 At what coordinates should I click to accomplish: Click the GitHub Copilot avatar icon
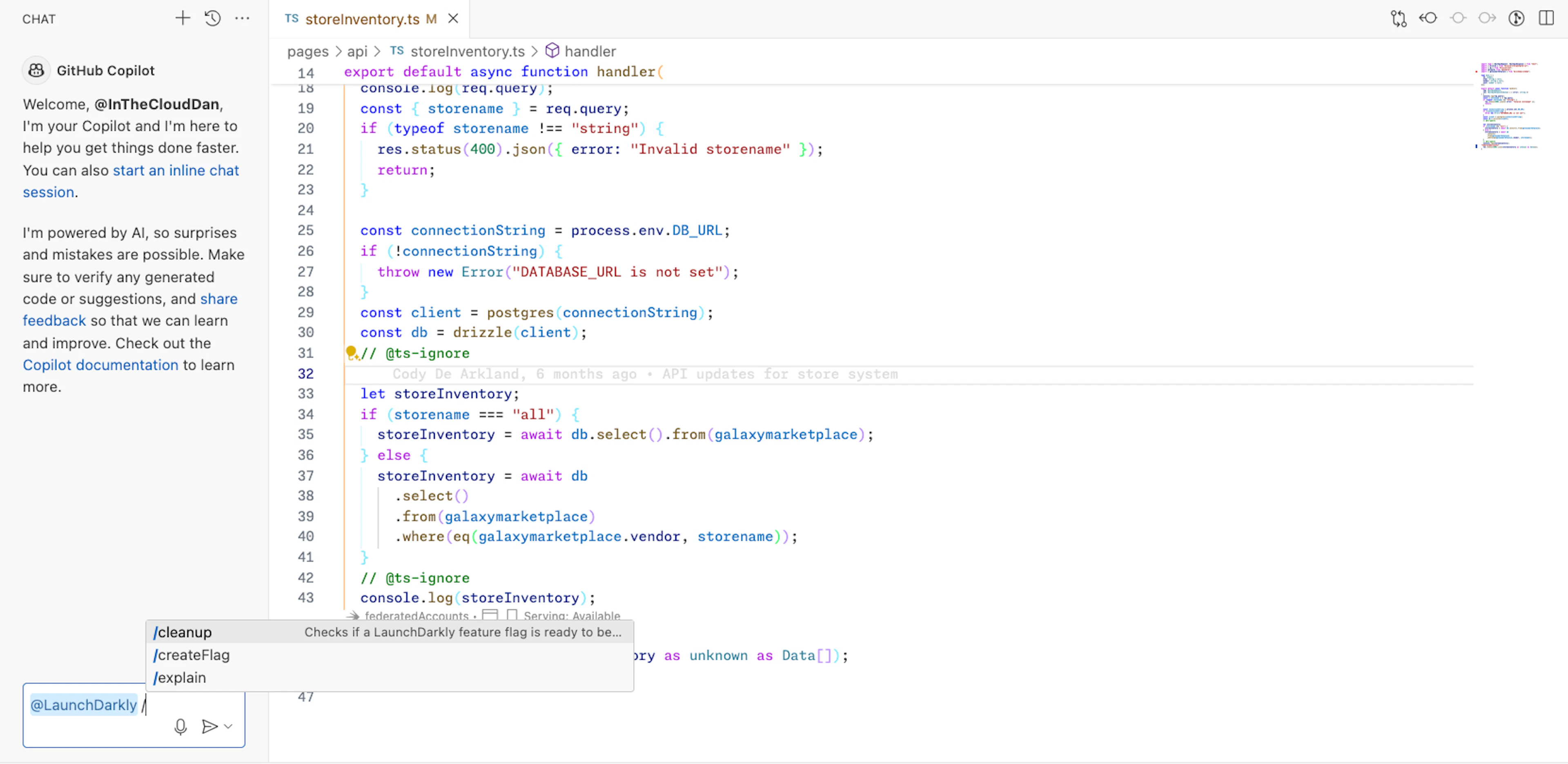(x=36, y=71)
